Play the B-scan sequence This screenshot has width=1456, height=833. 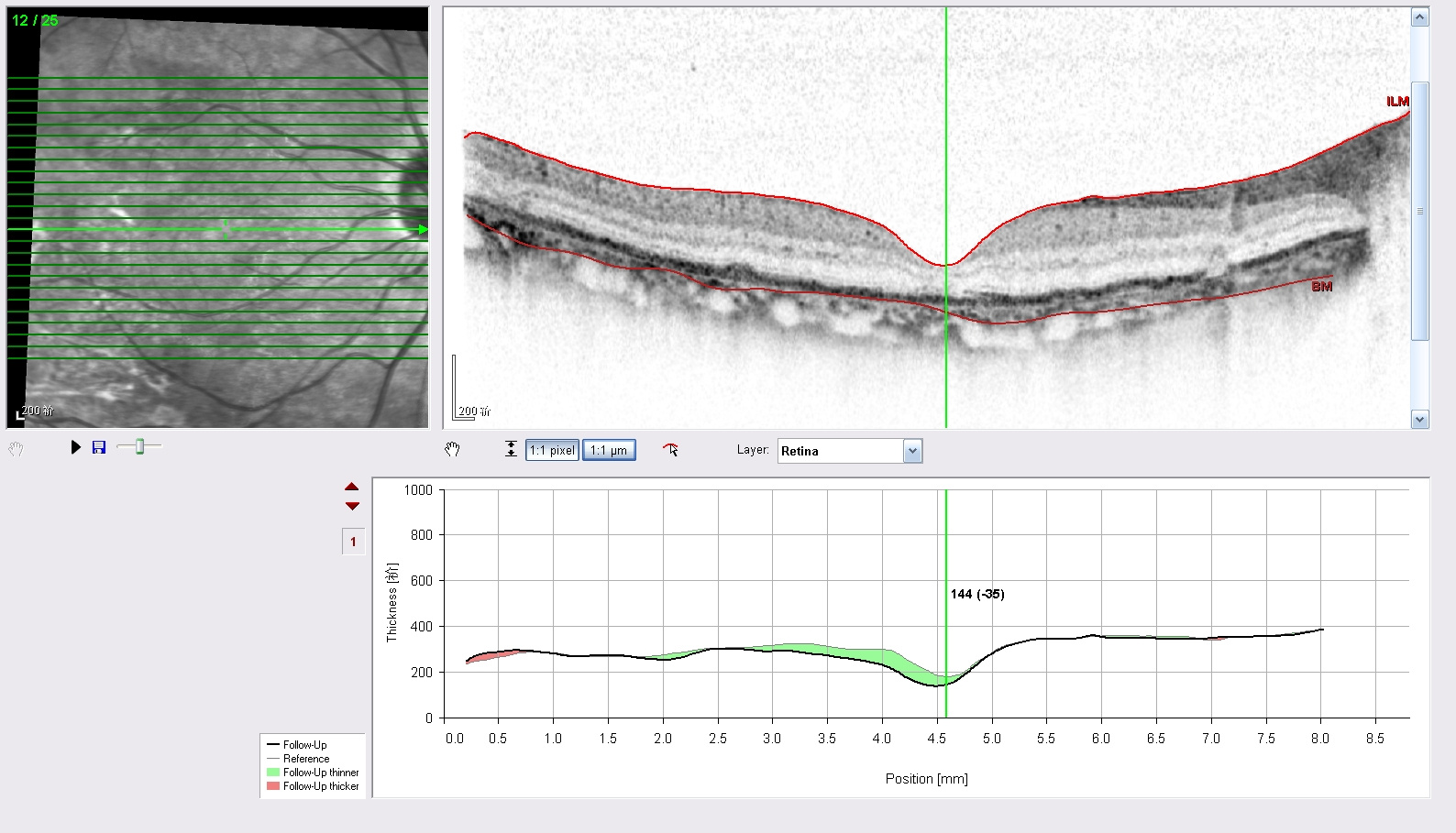(x=76, y=447)
